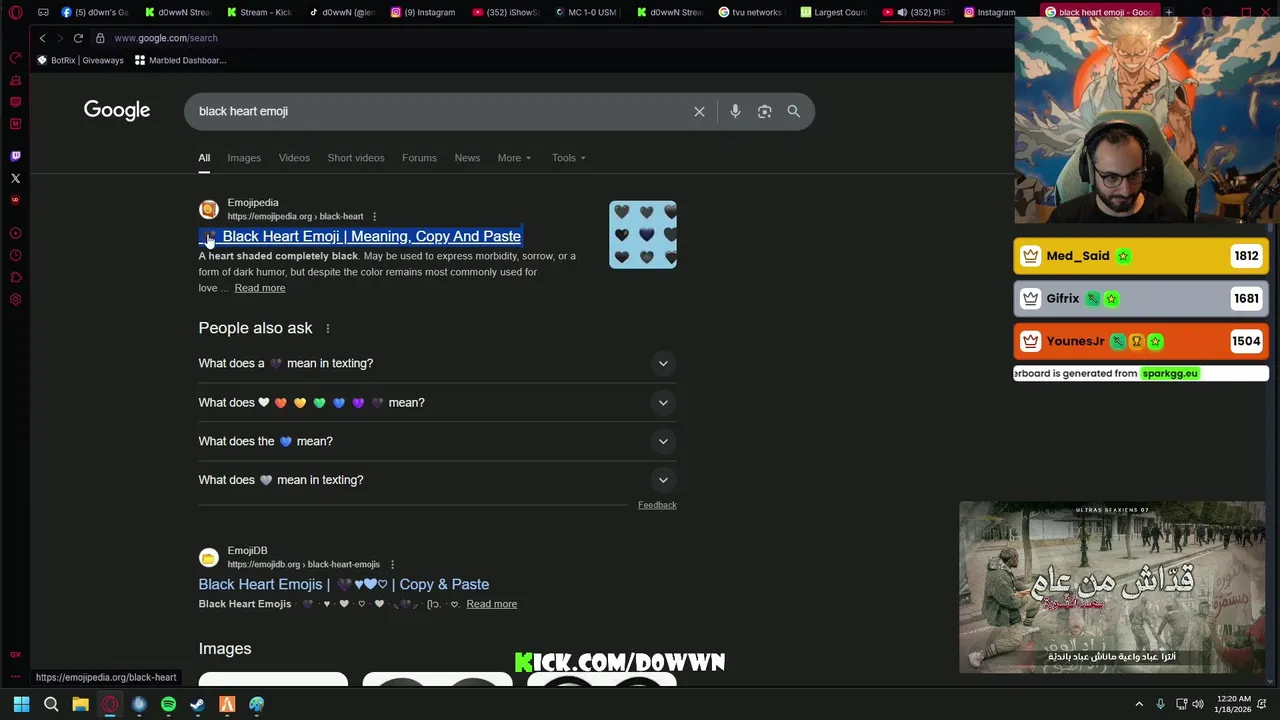Screen dimensions: 1280x720
Task: Open Twitch in the Opera sidebar
Action: tap(15, 156)
